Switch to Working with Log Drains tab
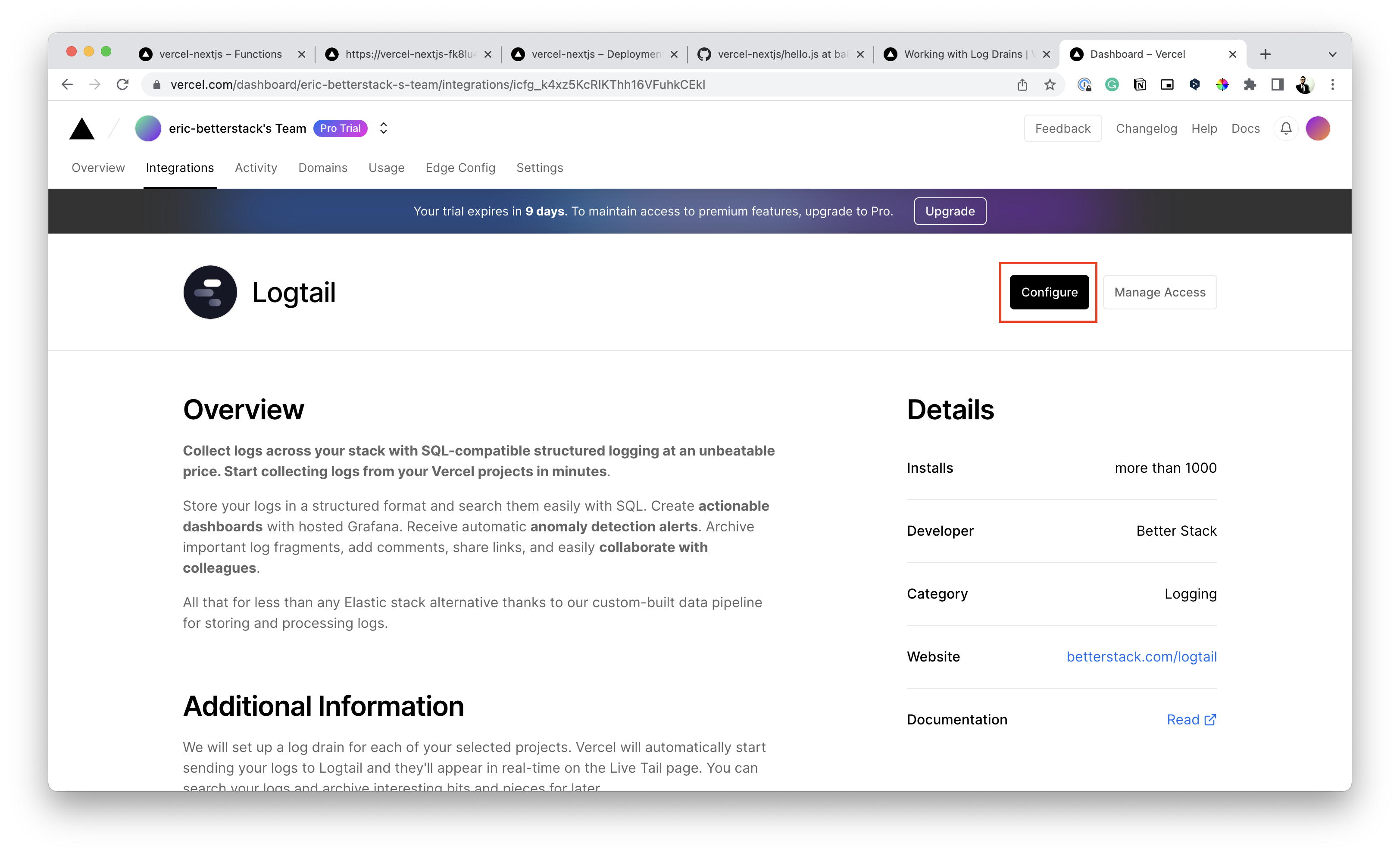Image resolution: width=1400 pixels, height=855 pixels. pos(966,55)
